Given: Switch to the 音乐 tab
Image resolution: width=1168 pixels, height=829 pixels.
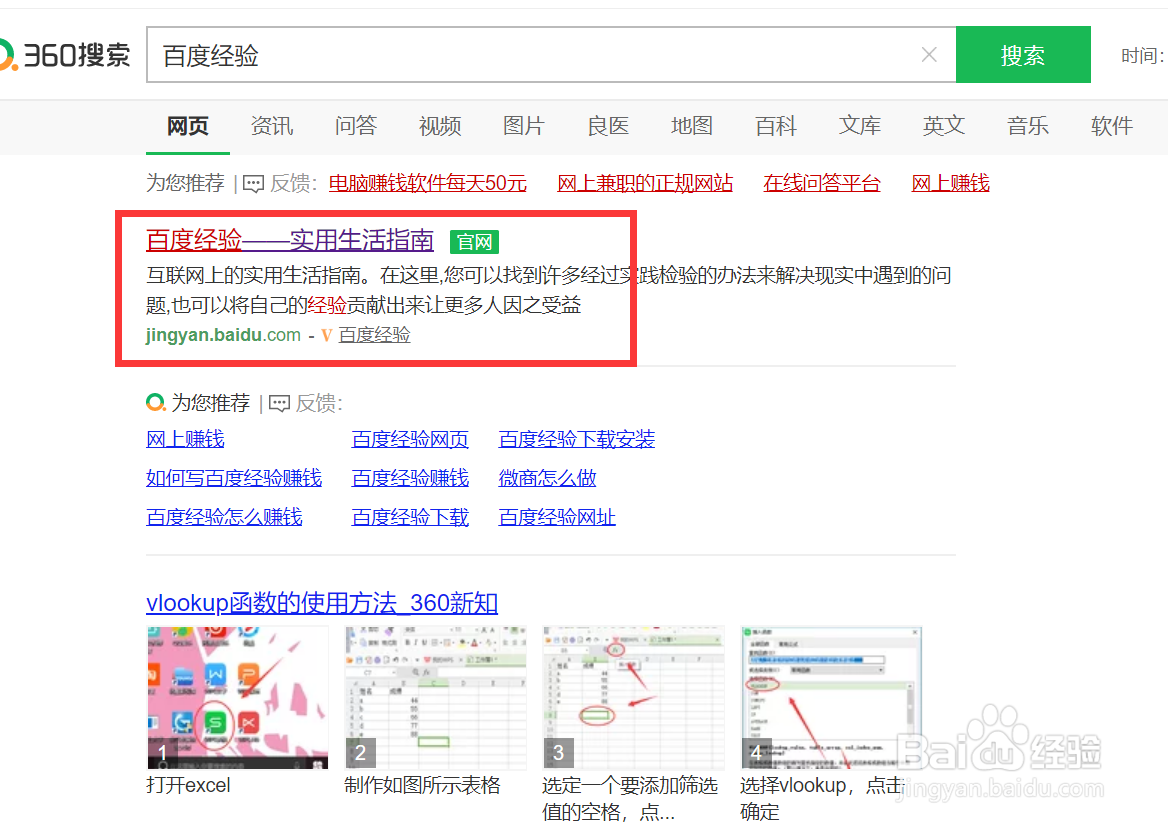Looking at the screenshot, I should (1028, 126).
